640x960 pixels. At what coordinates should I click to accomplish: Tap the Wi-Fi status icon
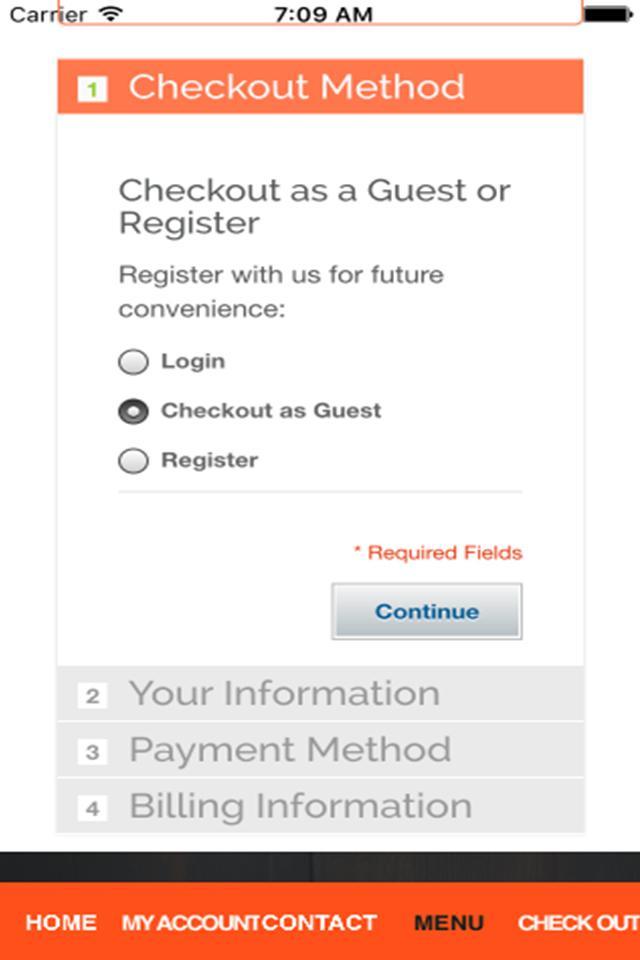(111, 13)
